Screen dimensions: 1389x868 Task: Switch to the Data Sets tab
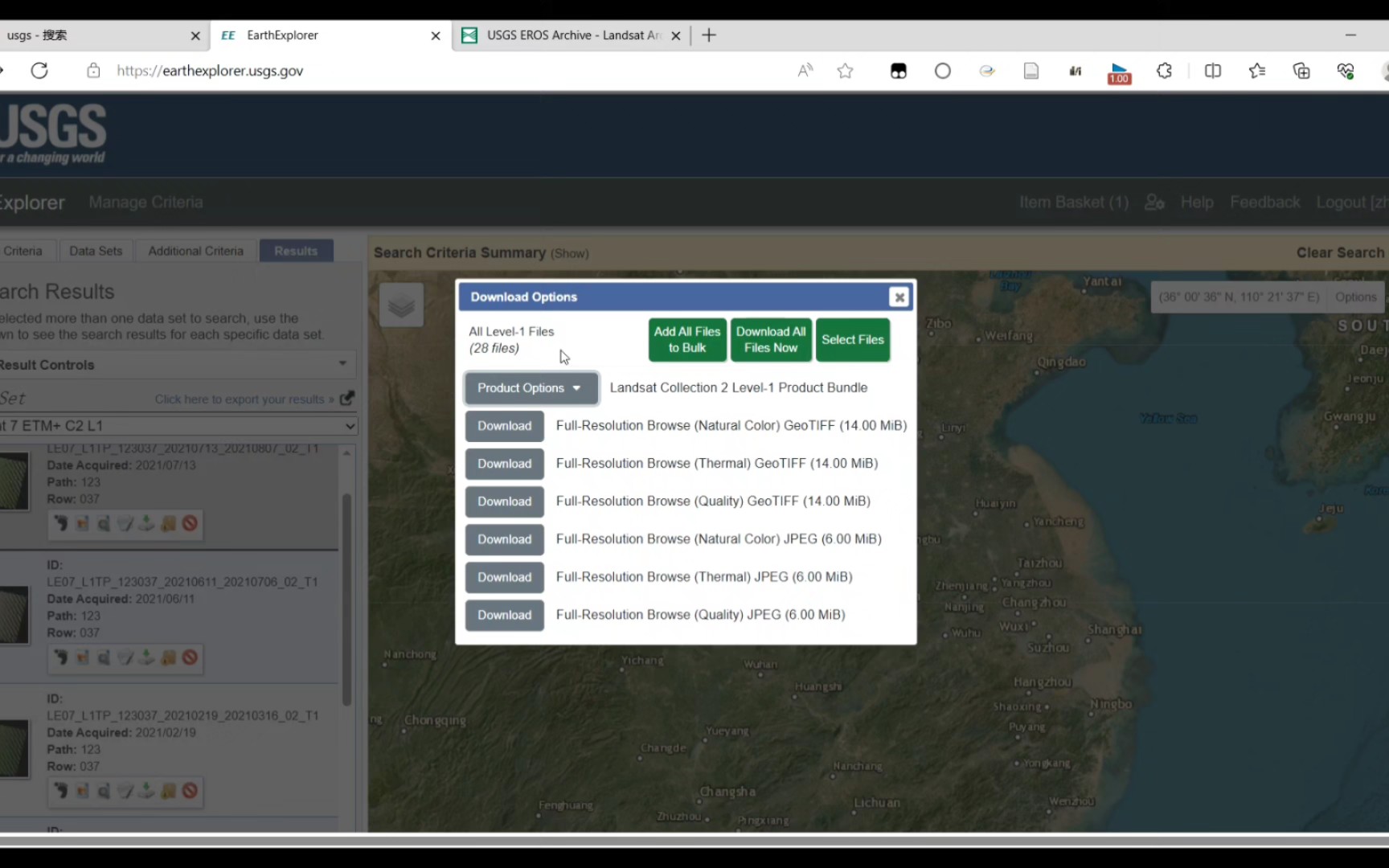click(x=96, y=251)
